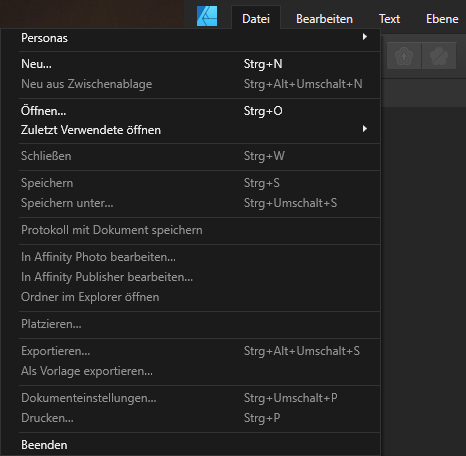Screen dimensions: 466x456
Task: Open the Text menu
Action: [x=389, y=19]
